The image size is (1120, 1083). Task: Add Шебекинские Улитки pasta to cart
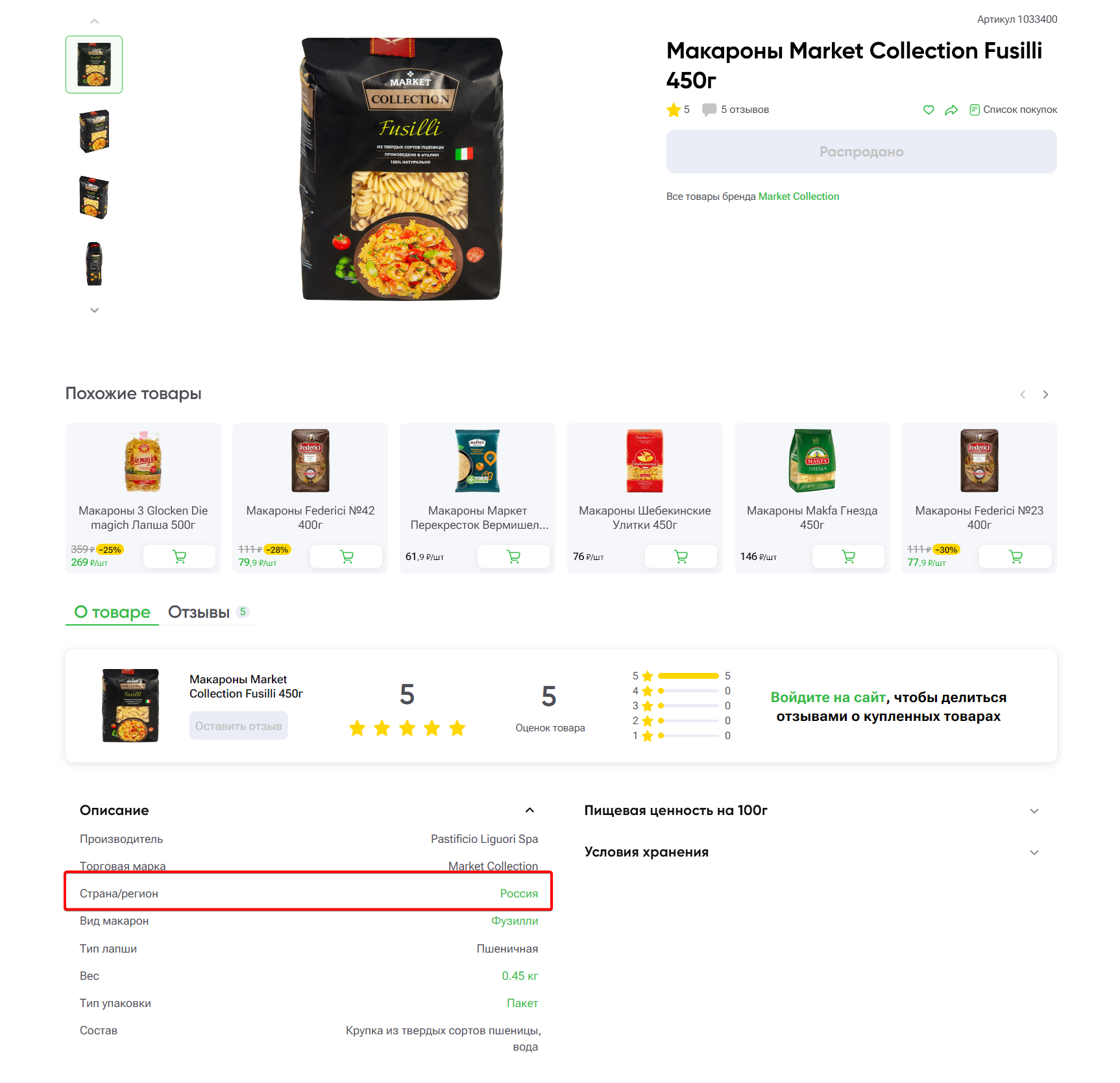pyautogui.click(x=681, y=556)
